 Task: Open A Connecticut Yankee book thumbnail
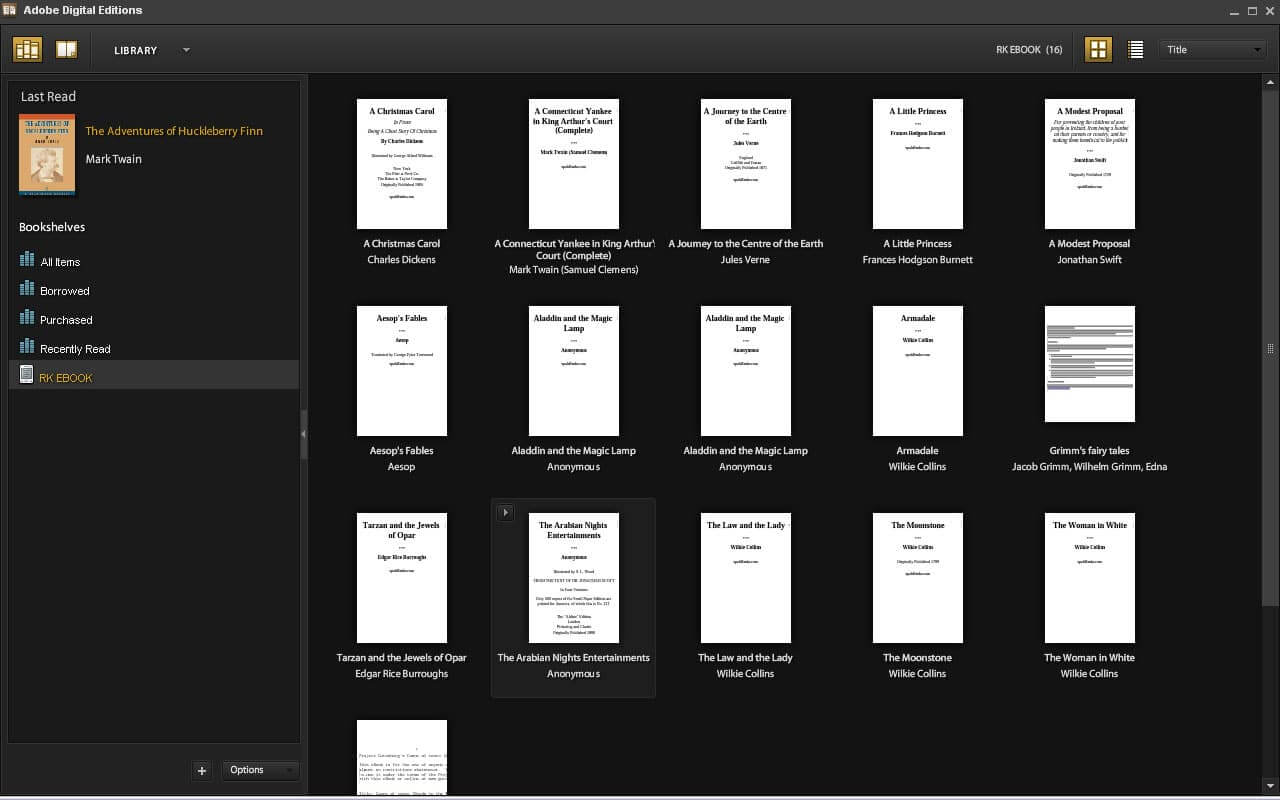point(574,164)
